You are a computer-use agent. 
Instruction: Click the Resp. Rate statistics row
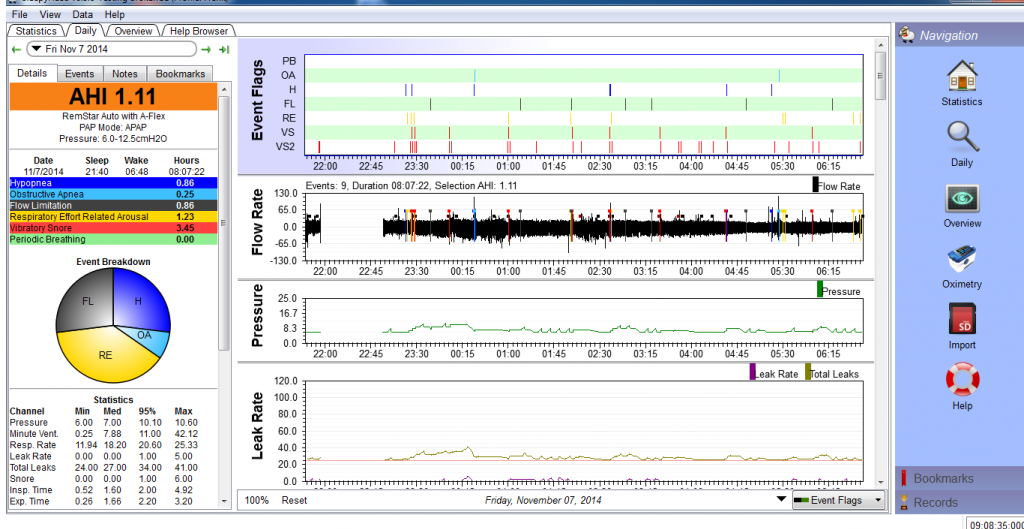104,445
